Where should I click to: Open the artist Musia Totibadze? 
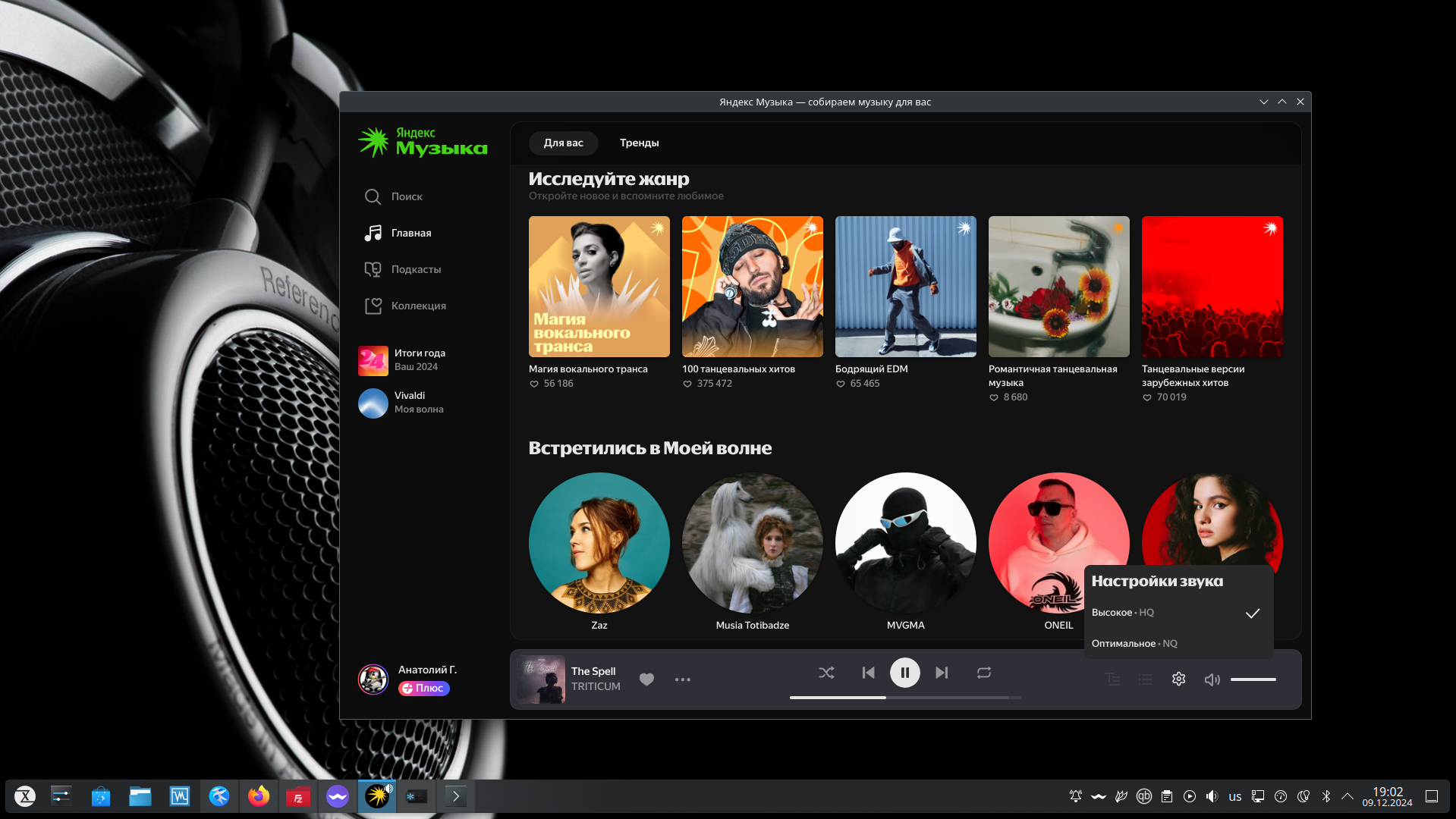point(752,543)
